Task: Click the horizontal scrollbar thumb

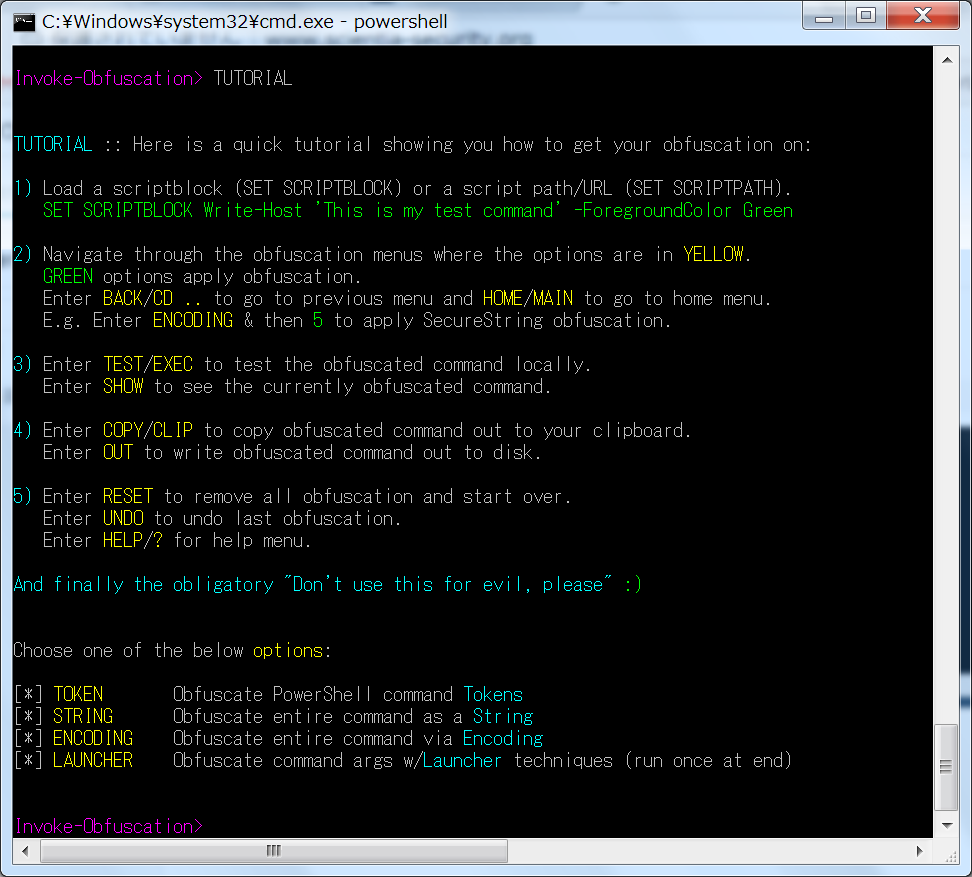Action: click(x=273, y=851)
